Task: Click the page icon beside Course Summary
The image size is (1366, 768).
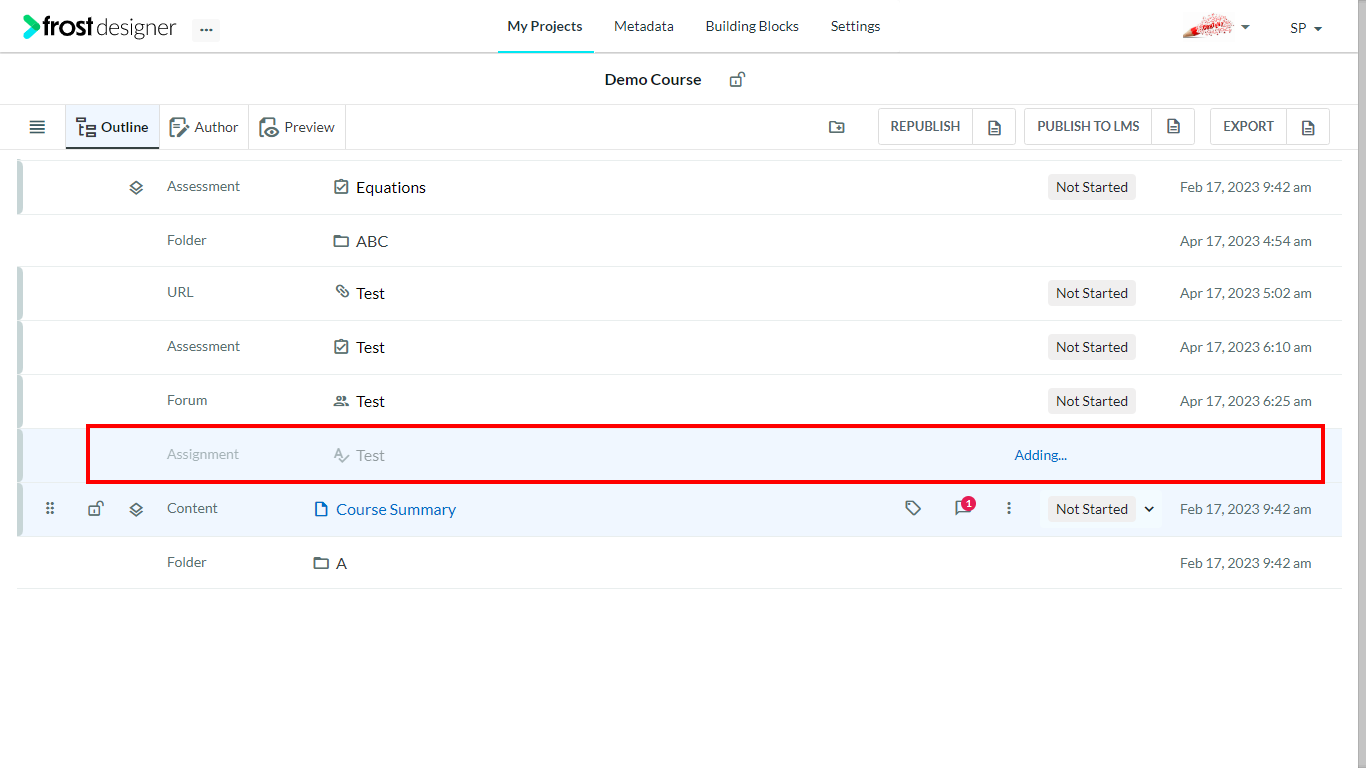Action: pos(321,509)
